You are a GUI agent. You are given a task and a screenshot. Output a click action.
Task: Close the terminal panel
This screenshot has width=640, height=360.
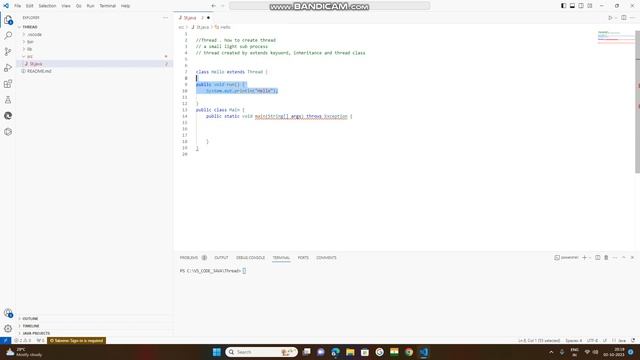coord(632,258)
